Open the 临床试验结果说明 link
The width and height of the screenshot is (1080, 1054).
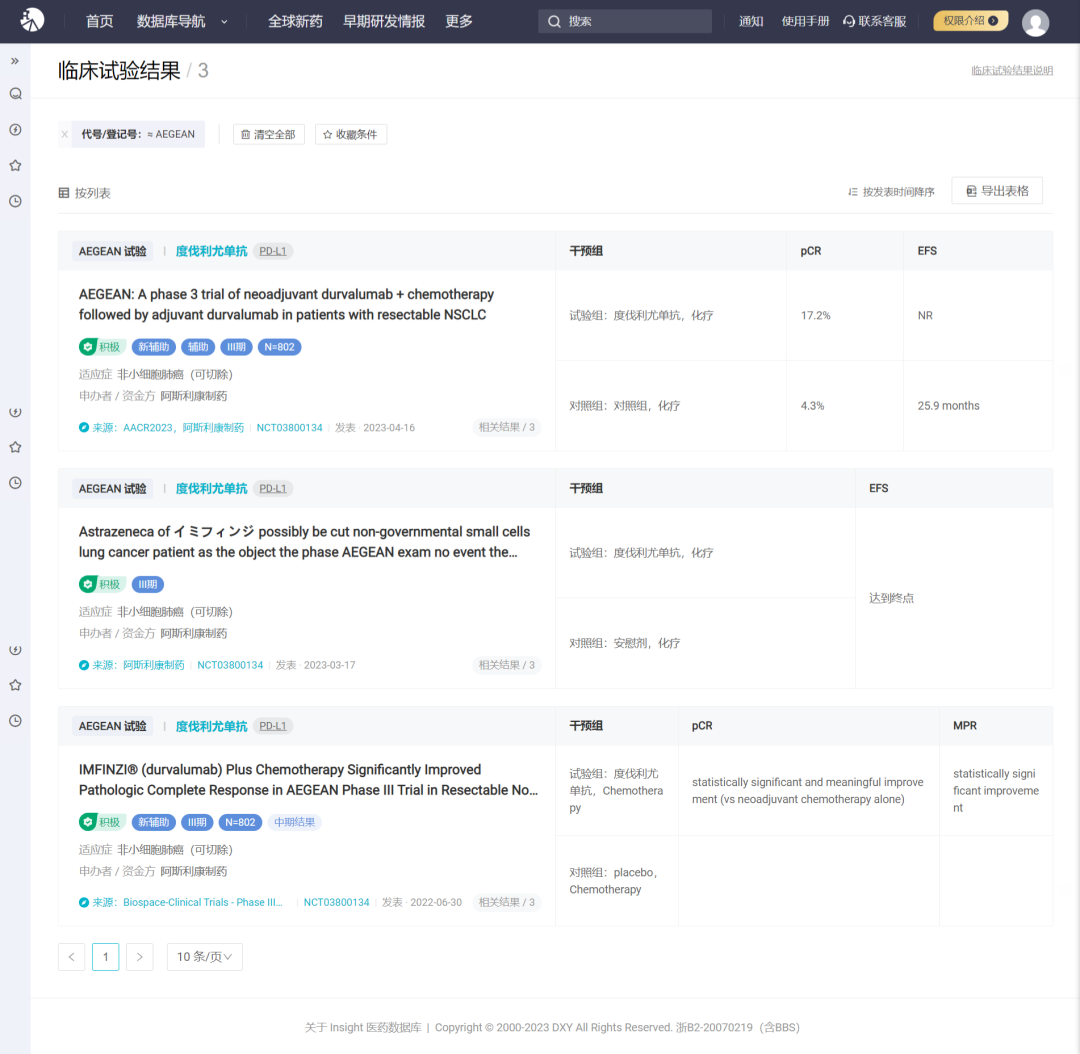[1011, 71]
